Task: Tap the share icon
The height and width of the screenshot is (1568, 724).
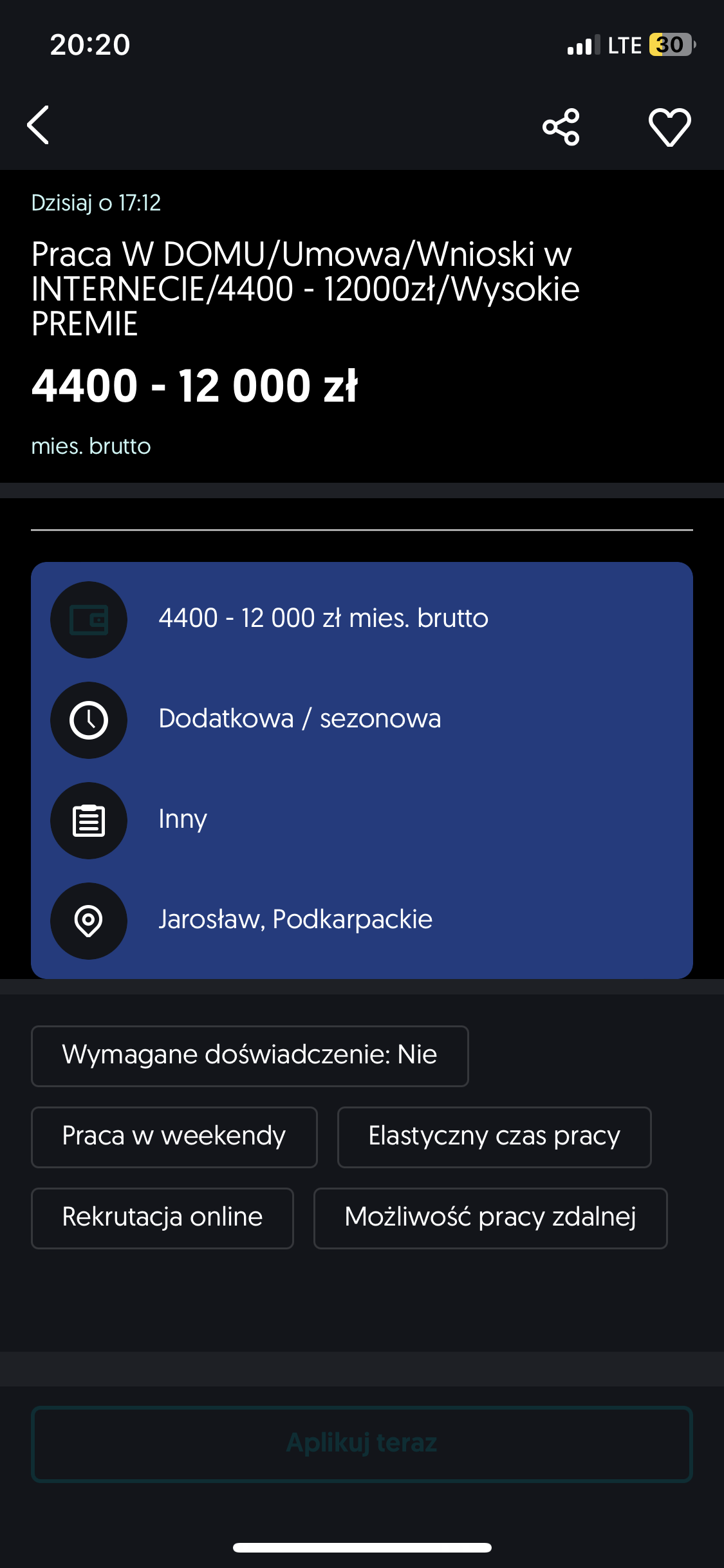Action: [x=561, y=127]
